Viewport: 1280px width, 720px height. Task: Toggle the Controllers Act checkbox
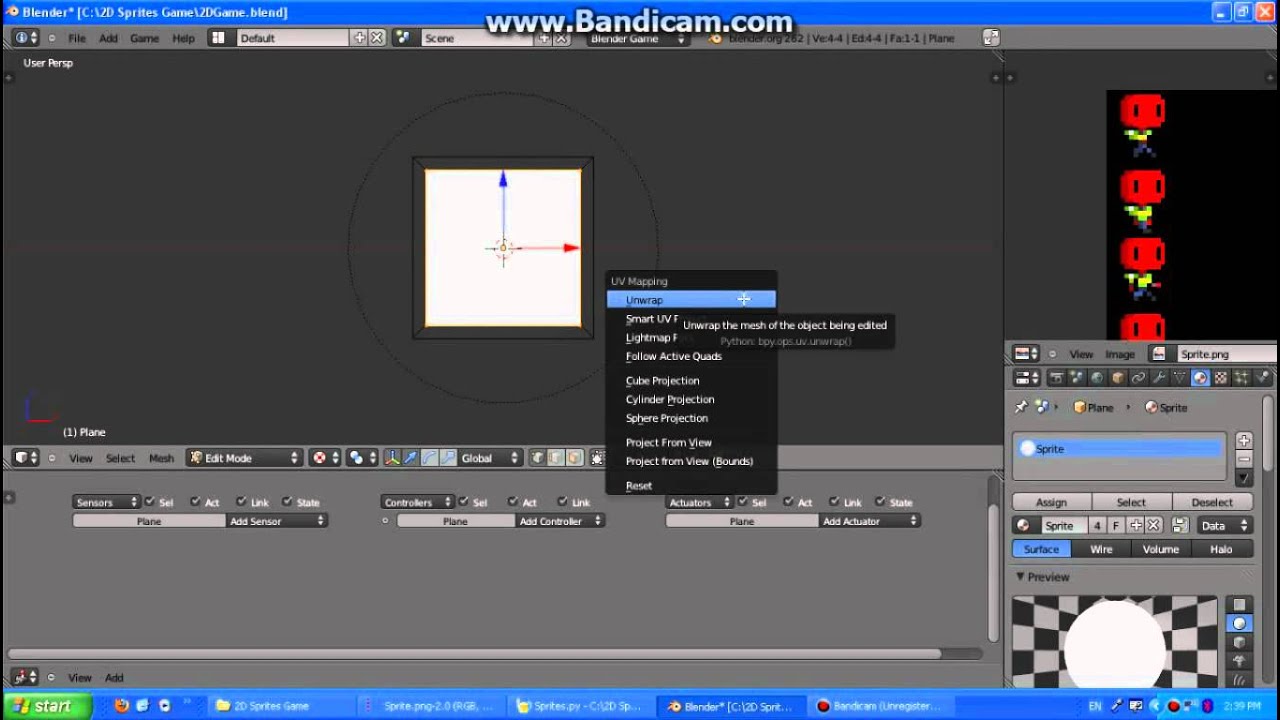[514, 502]
